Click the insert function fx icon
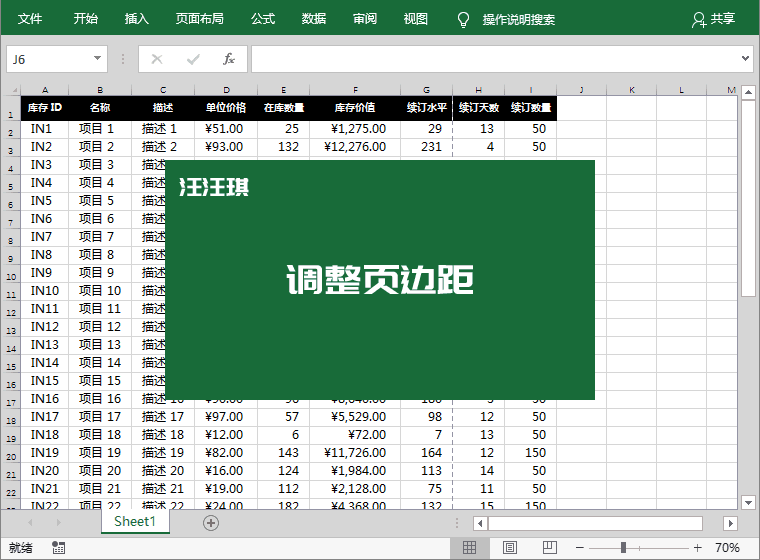The height and width of the screenshot is (560, 760). tap(229, 59)
